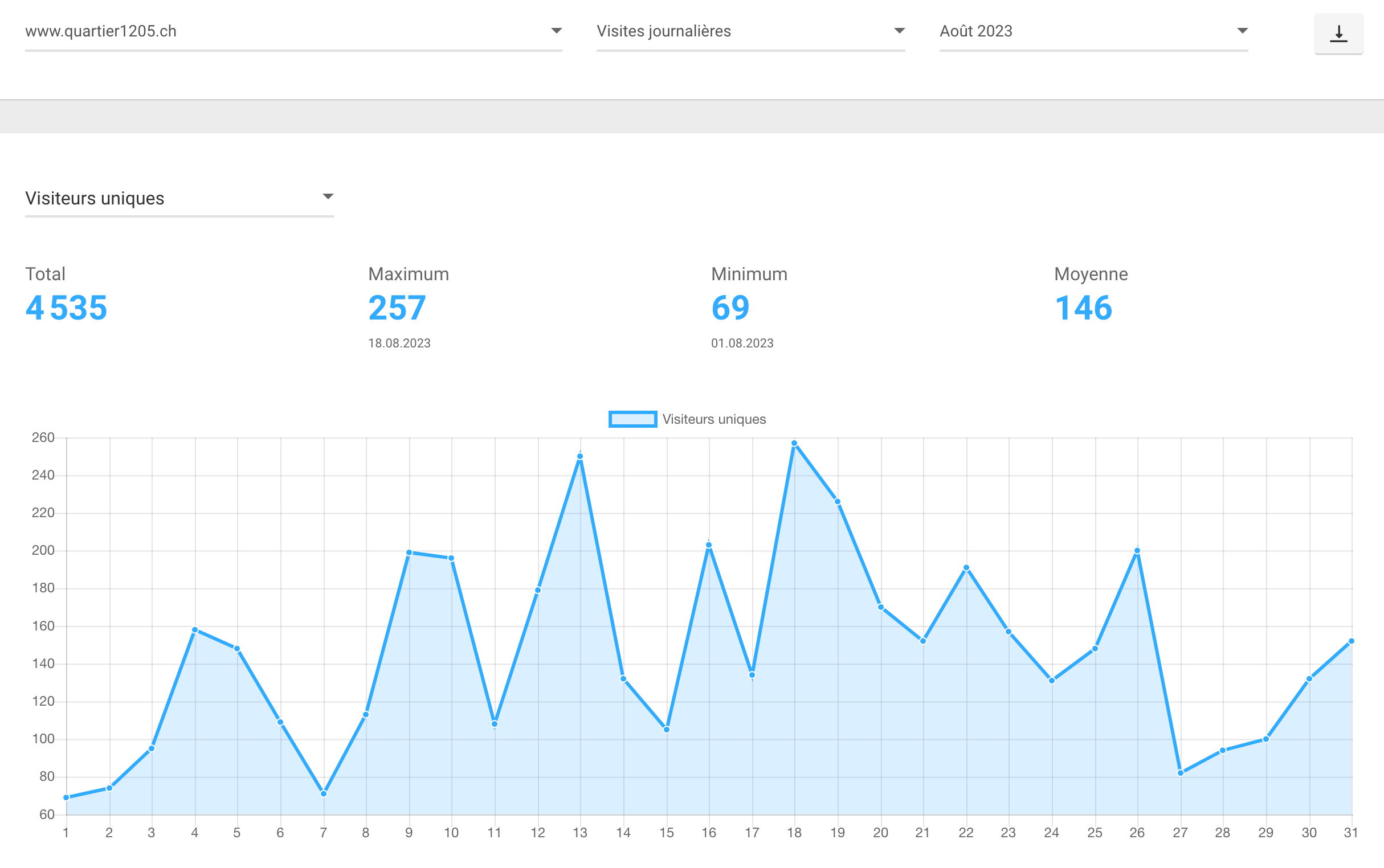Click the Total label
The image size is (1384, 868).
tap(46, 274)
